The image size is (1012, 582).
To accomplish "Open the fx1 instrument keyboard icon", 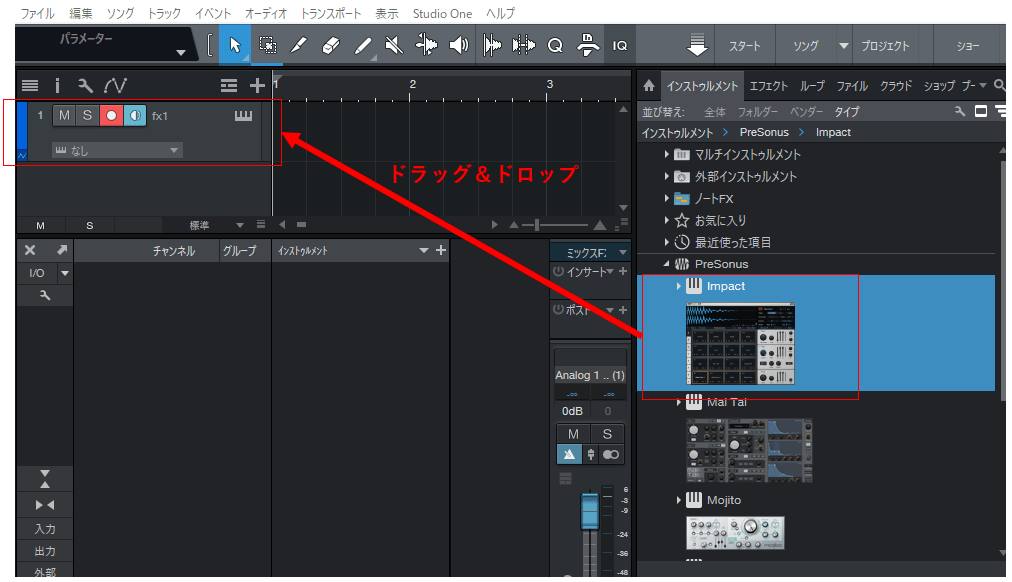I will coord(243,115).
